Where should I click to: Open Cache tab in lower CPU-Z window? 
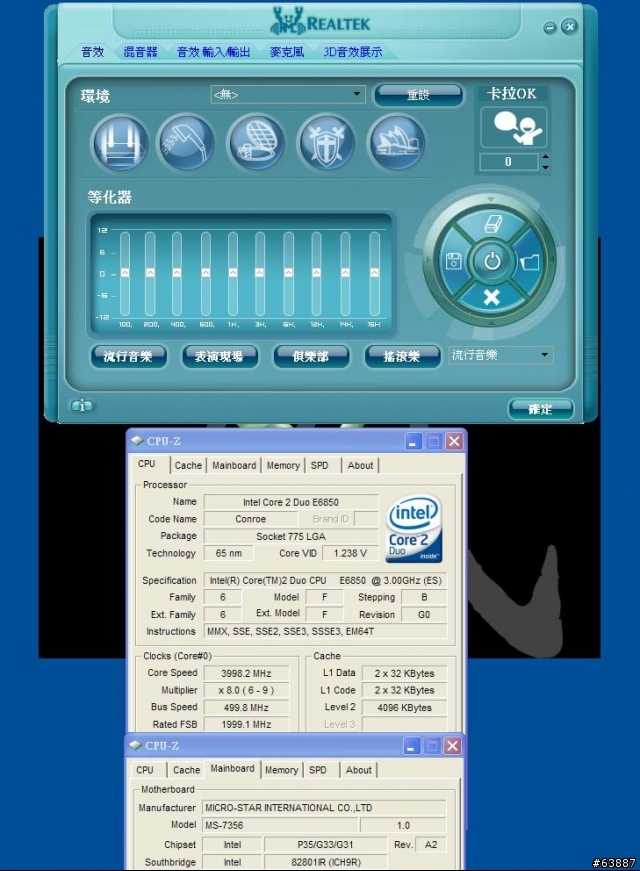[x=187, y=770]
